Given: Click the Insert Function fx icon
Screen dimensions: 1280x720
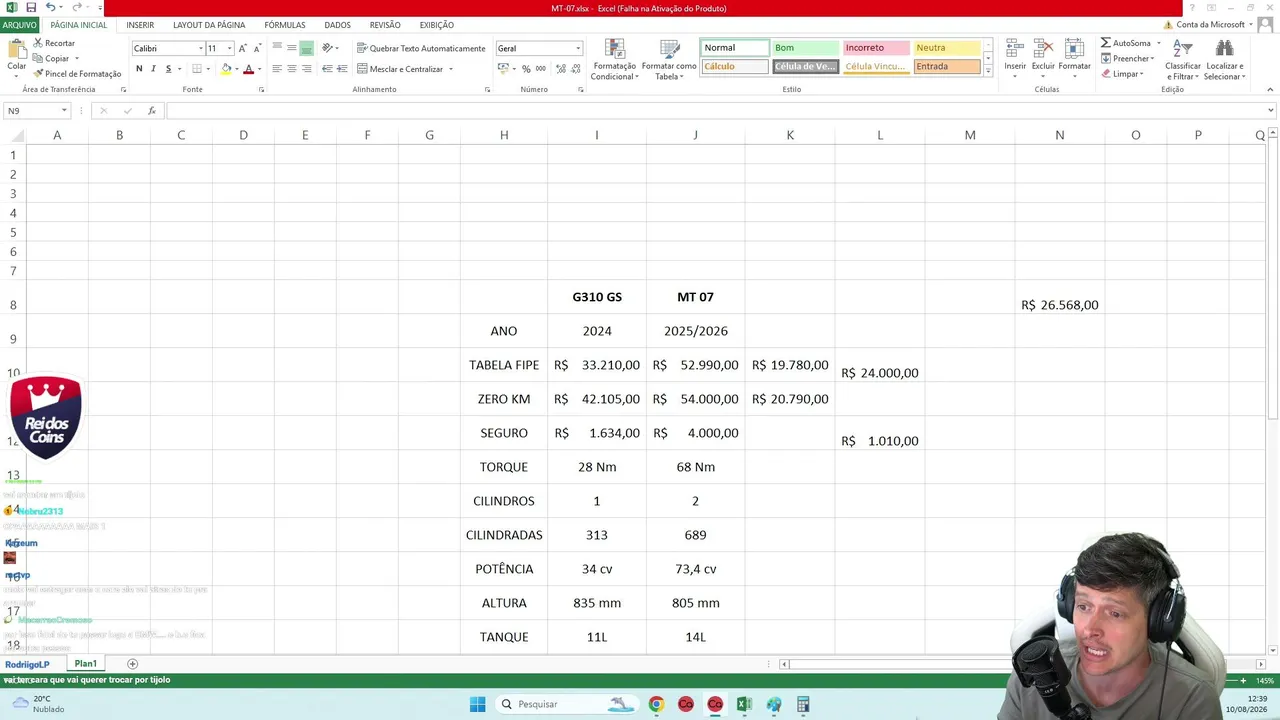Looking at the screenshot, I should (x=151, y=111).
